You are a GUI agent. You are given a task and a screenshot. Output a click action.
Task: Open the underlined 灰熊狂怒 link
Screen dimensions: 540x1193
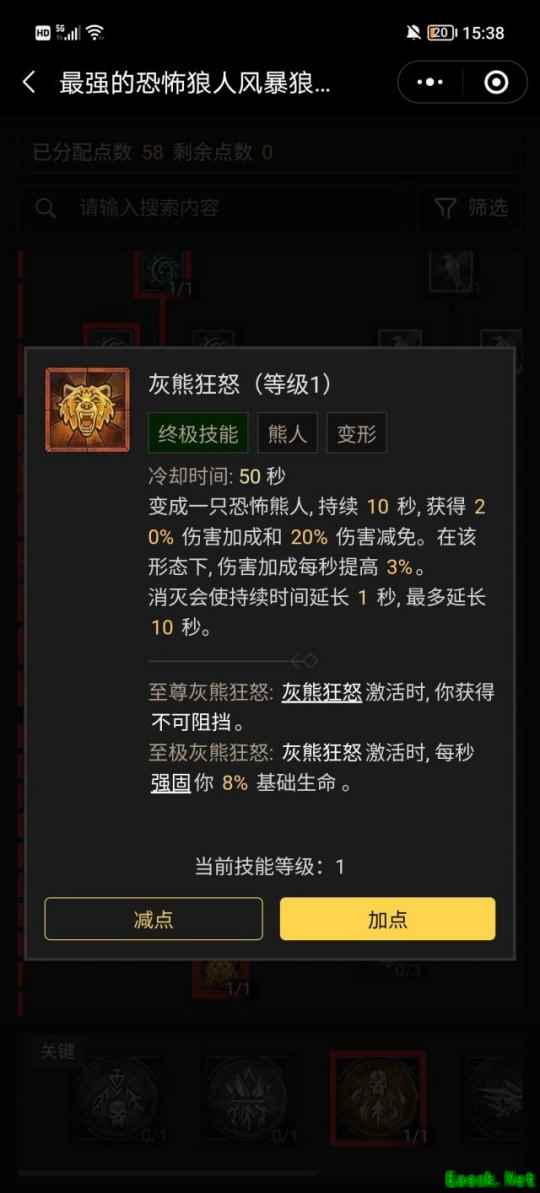(322, 692)
